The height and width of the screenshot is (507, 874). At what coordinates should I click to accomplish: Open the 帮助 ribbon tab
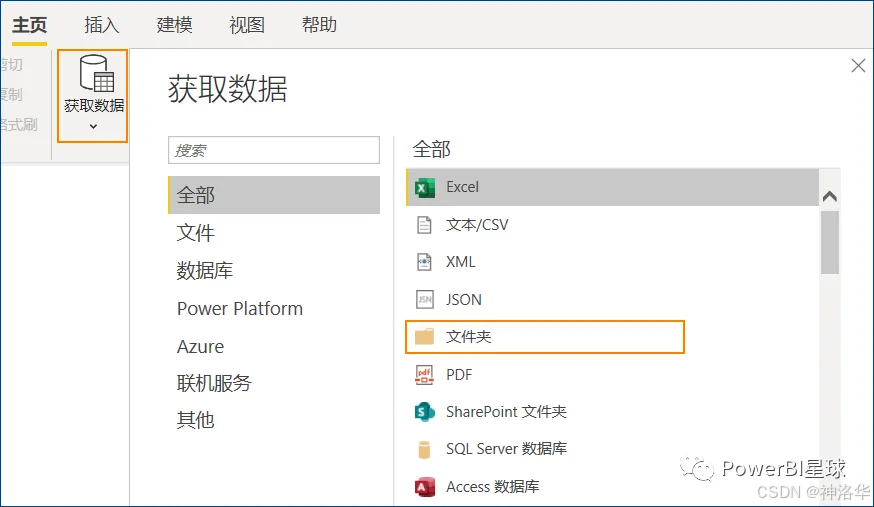[x=319, y=25]
